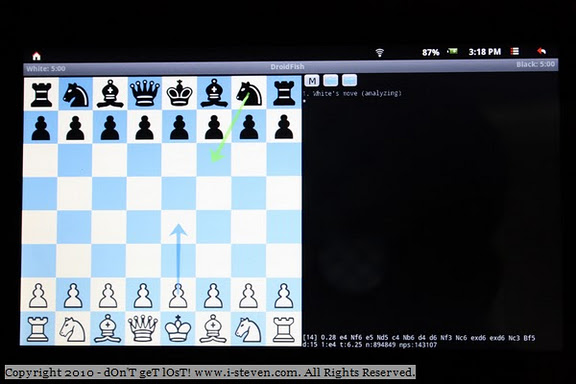Tap the White: 5:00 clock label
This screenshot has height=384, width=576.
click(x=46, y=69)
